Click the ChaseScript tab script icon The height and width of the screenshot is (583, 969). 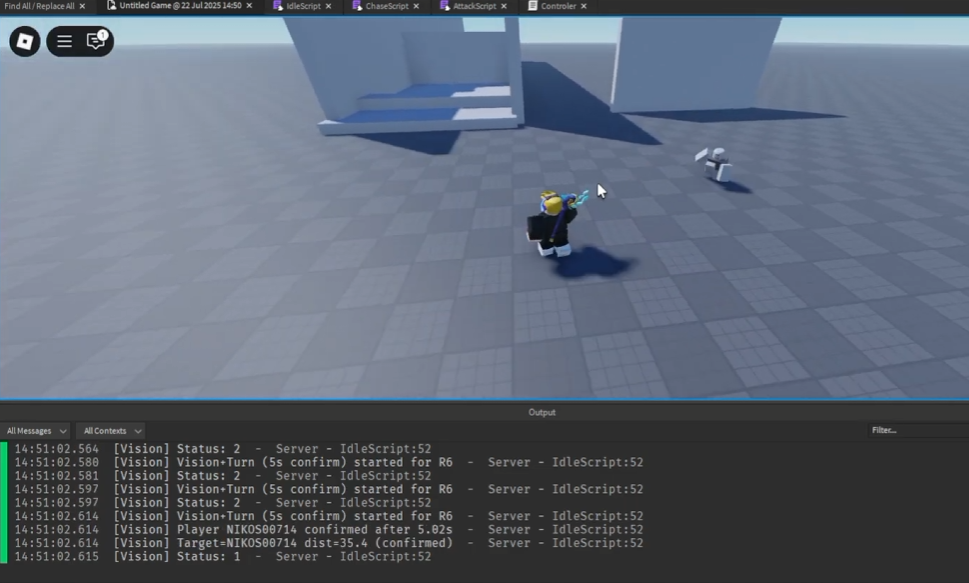[357, 6]
